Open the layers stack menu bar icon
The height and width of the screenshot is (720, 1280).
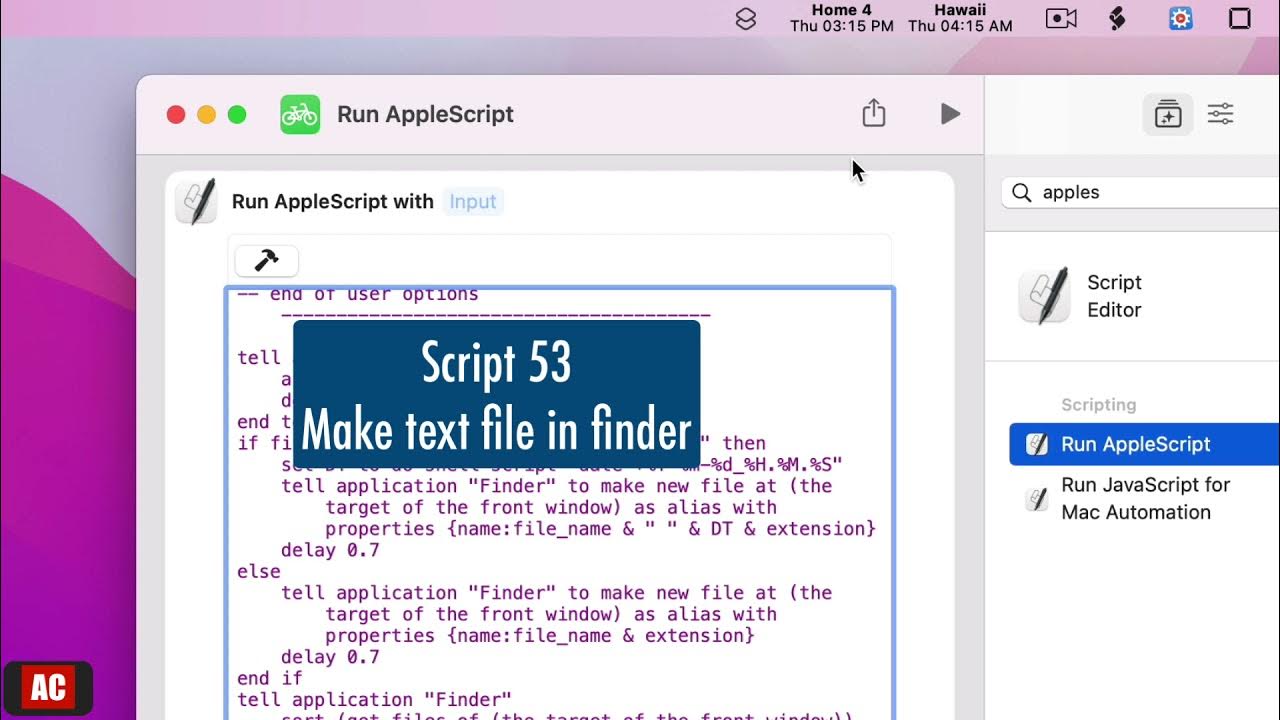tap(746, 18)
